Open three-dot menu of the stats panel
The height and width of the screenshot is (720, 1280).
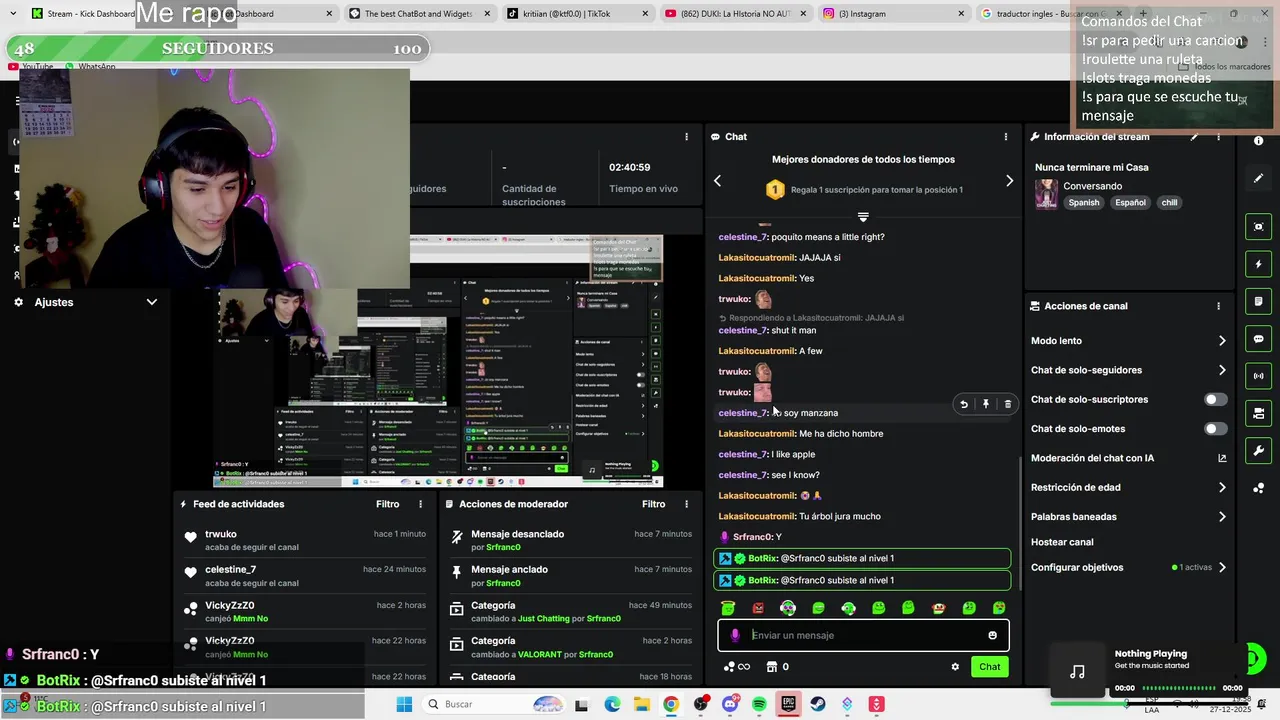pyautogui.click(x=686, y=137)
